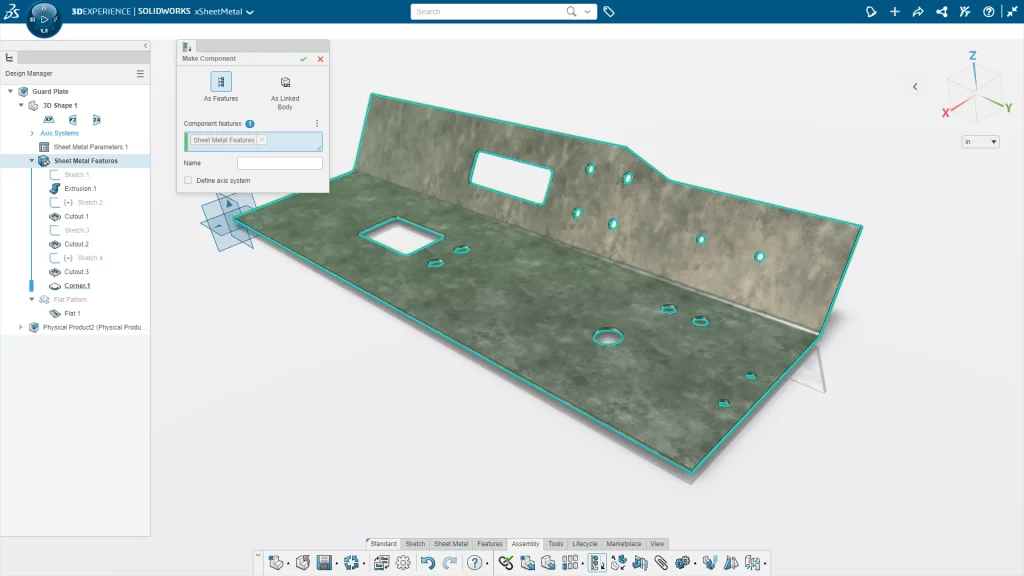Click the Name input field
The height and width of the screenshot is (576, 1024).
coord(279,163)
